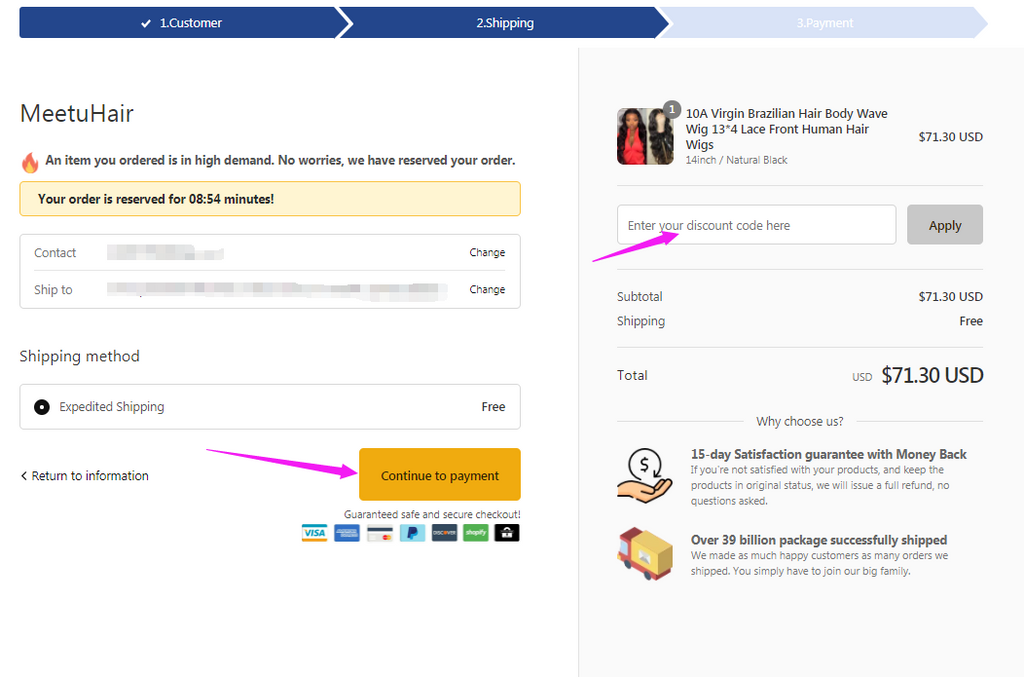1024x677 pixels.
Task: Click the Mastercard payment icon
Action: 379,533
